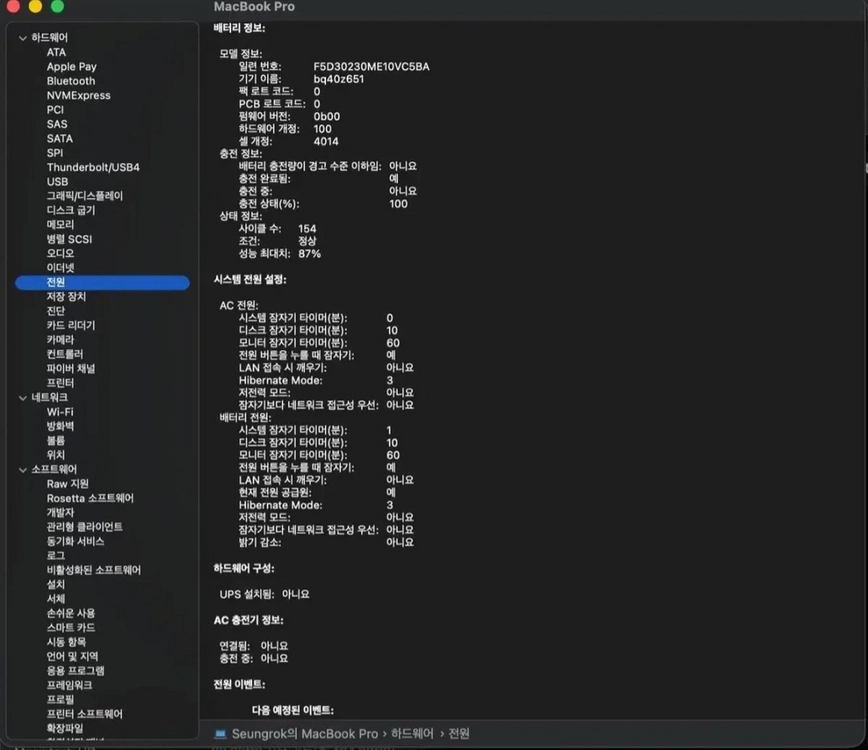Image resolution: width=868 pixels, height=750 pixels.
Task: Select 프린터 소프트웨어 item
Action: coord(85,714)
